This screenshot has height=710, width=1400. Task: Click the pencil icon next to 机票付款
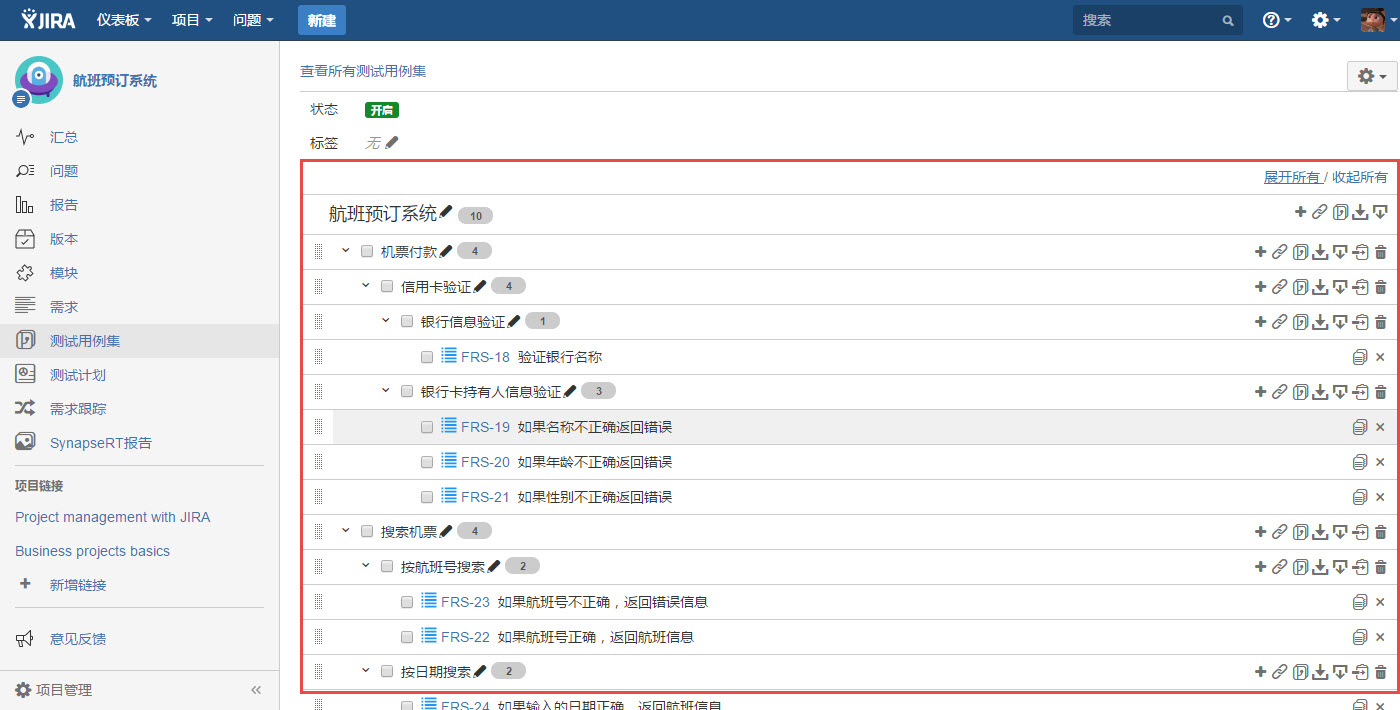pyautogui.click(x=446, y=251)
